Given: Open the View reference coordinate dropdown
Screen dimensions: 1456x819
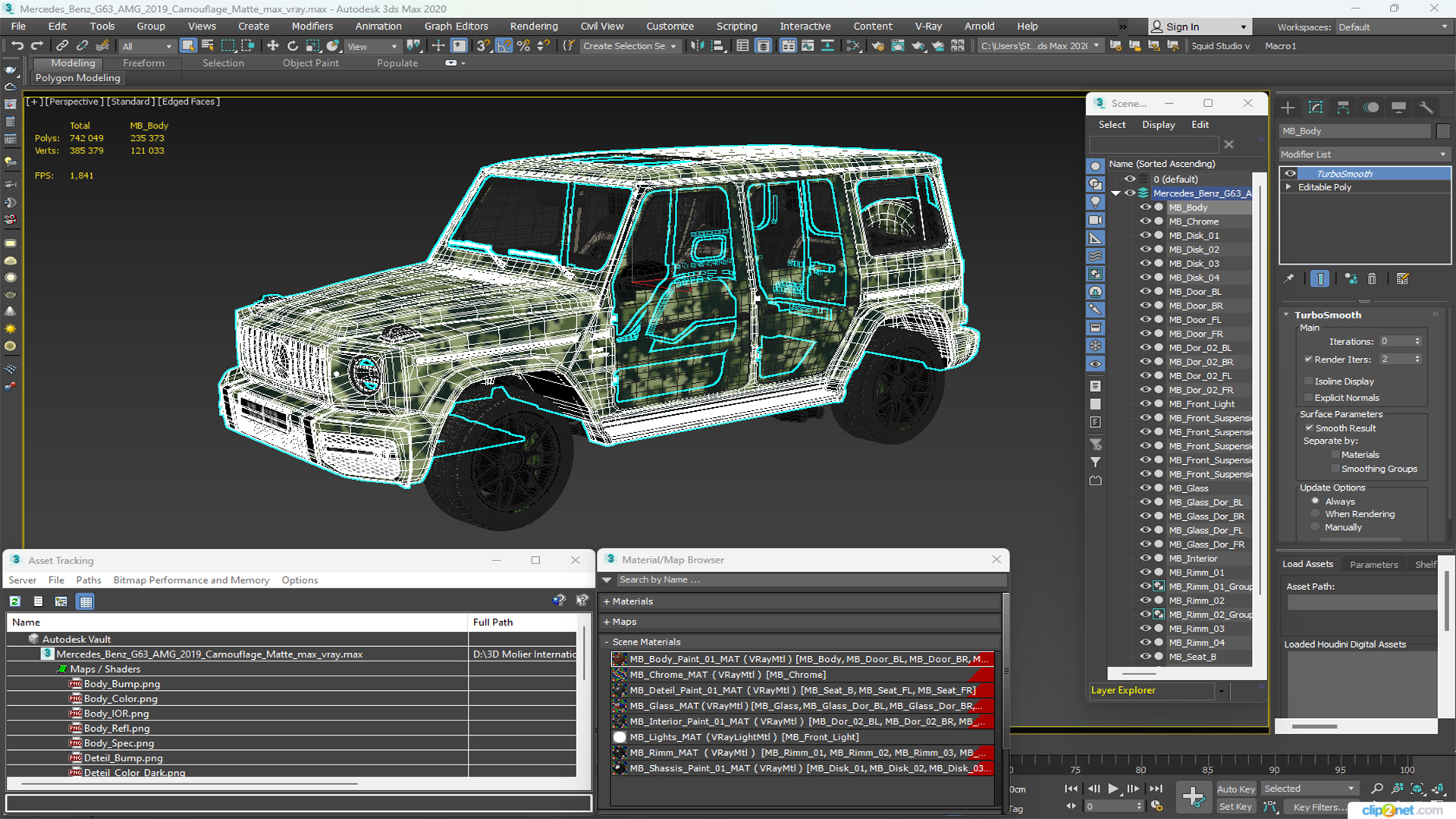Looking at the screenshot, I should [372, 46].
